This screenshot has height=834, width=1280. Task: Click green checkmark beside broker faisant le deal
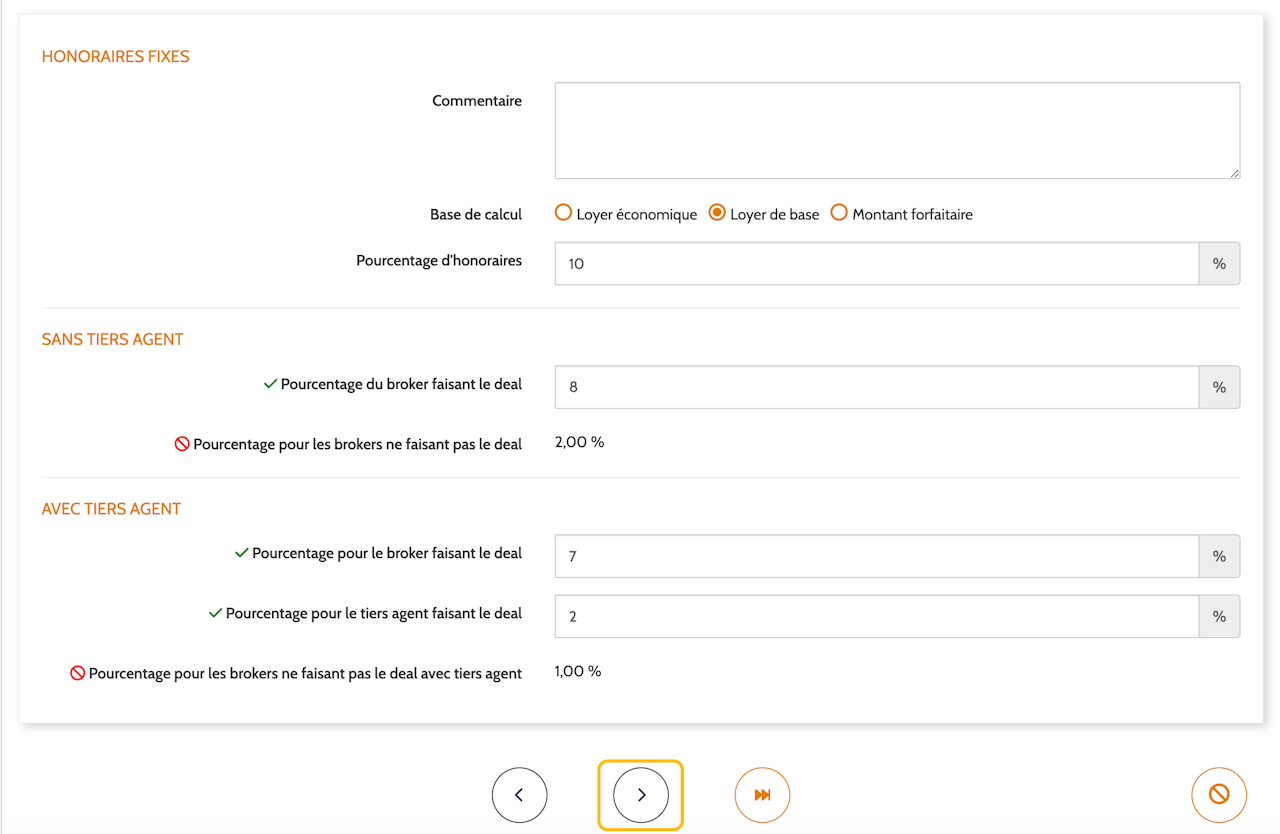pyautogui.click(x=270, y=384)
